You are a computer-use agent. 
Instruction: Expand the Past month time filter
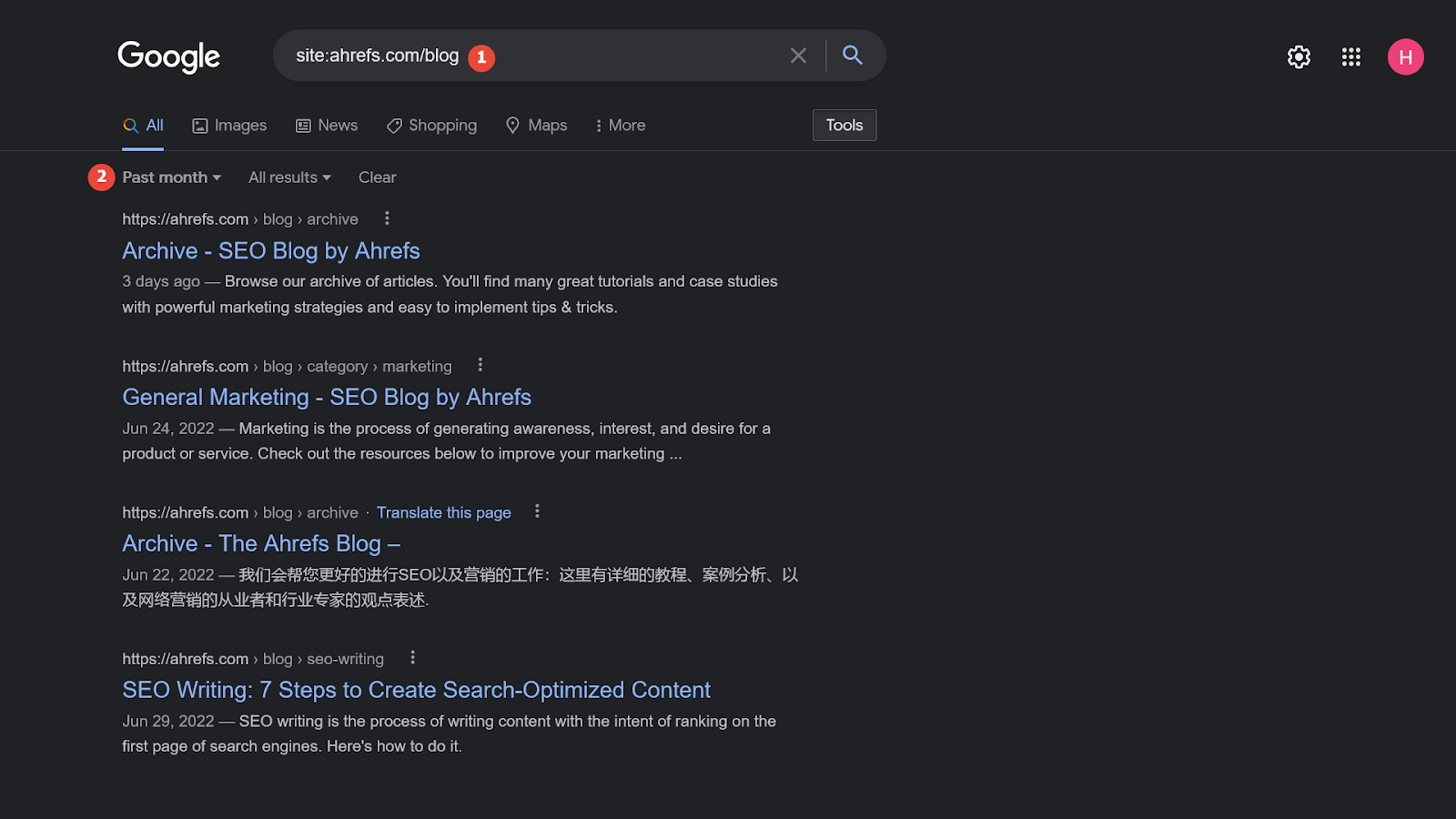(171, 177)
